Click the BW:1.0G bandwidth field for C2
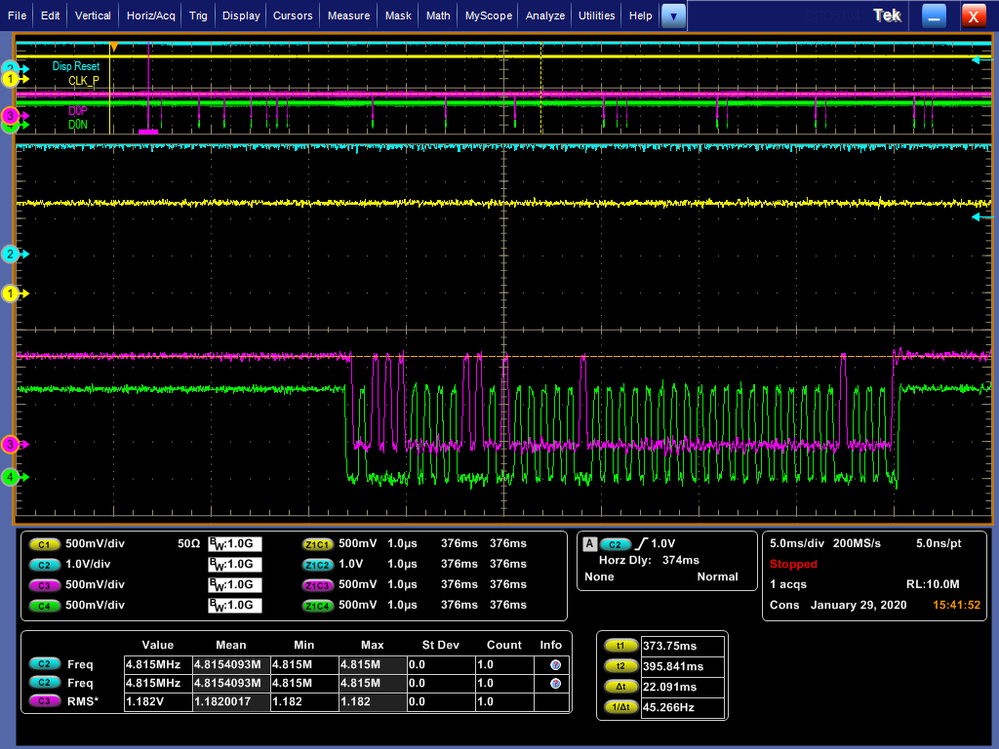999x749 pixels. click(237, 564)
